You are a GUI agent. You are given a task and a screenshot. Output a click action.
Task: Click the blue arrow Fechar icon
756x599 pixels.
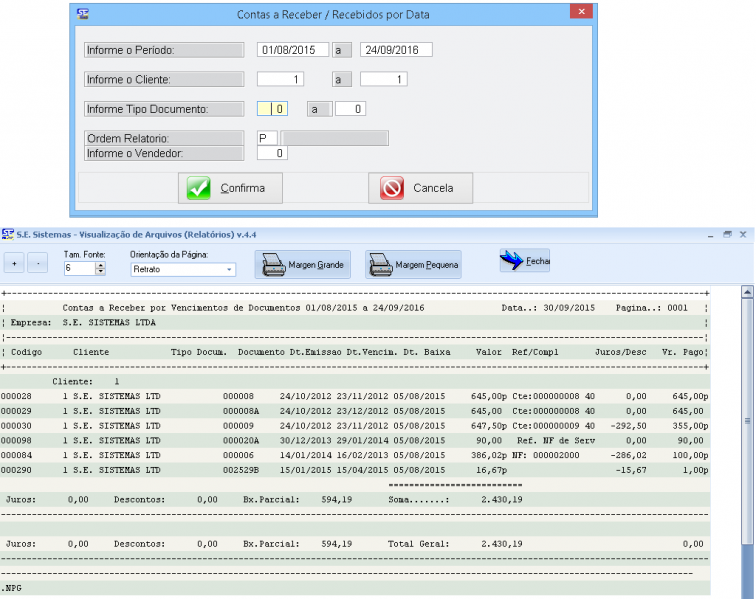coord(512,261)
